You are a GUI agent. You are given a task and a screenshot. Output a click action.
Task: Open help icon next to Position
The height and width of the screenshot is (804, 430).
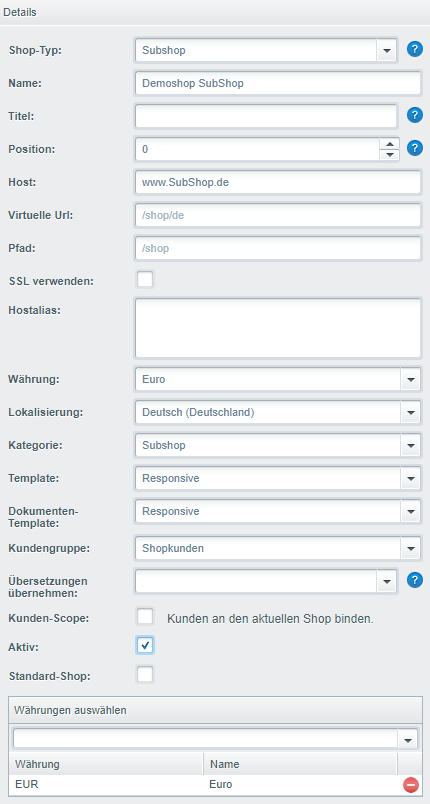[x=415, y=148]
